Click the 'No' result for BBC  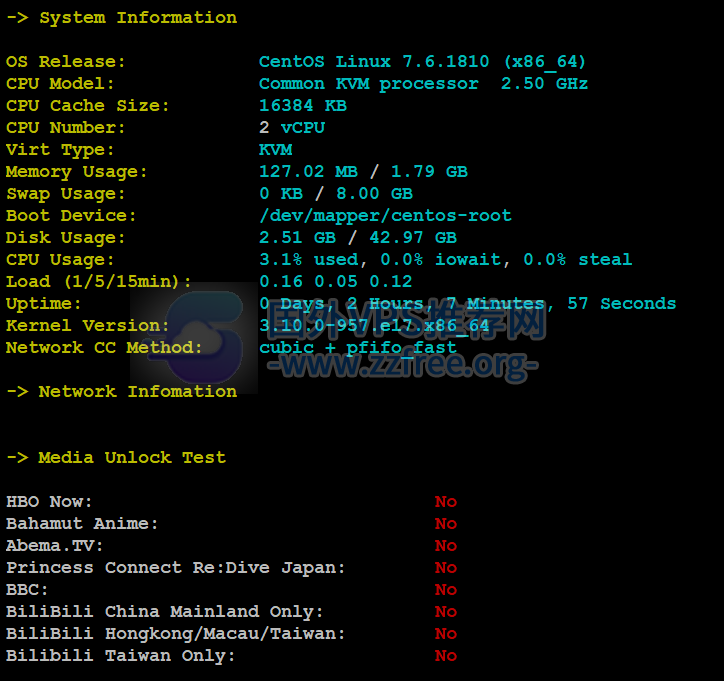pyautogui.click(x=446, y=590)
